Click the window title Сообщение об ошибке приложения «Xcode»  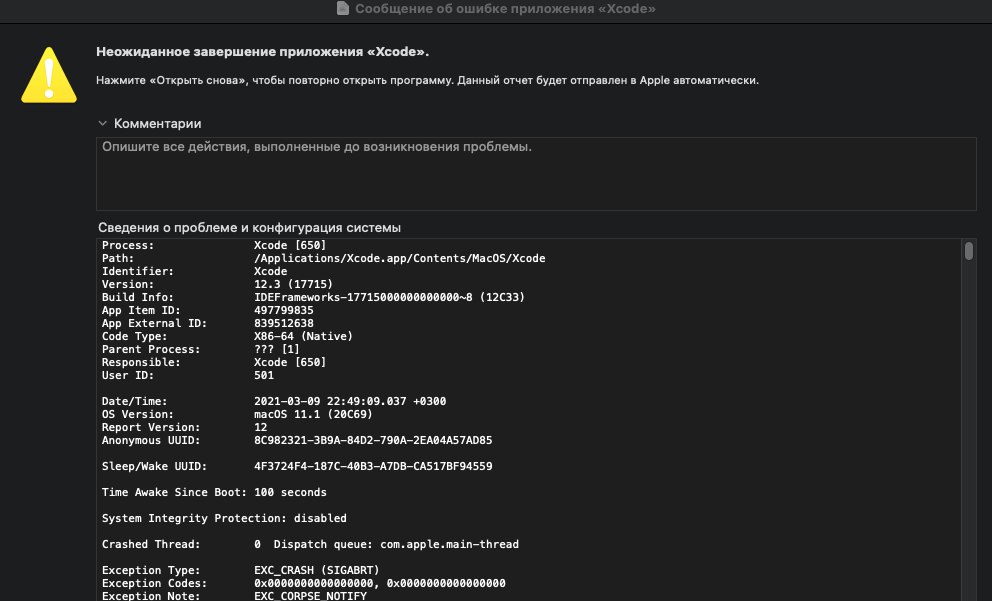coord(505,9)
